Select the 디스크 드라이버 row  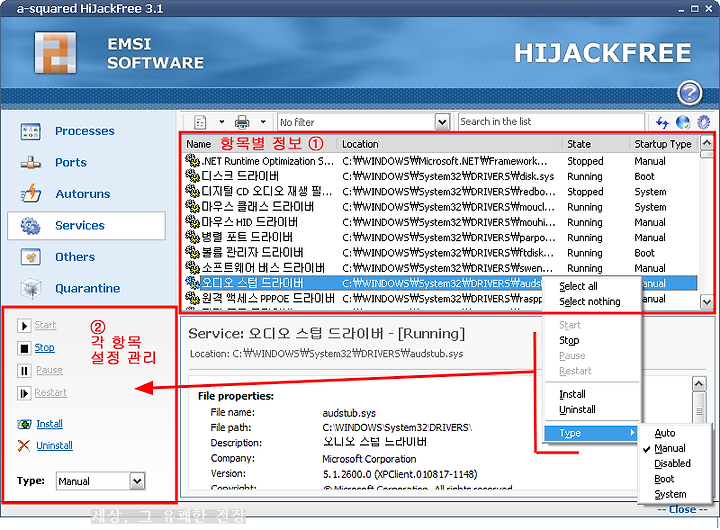(x=440, y=176)
